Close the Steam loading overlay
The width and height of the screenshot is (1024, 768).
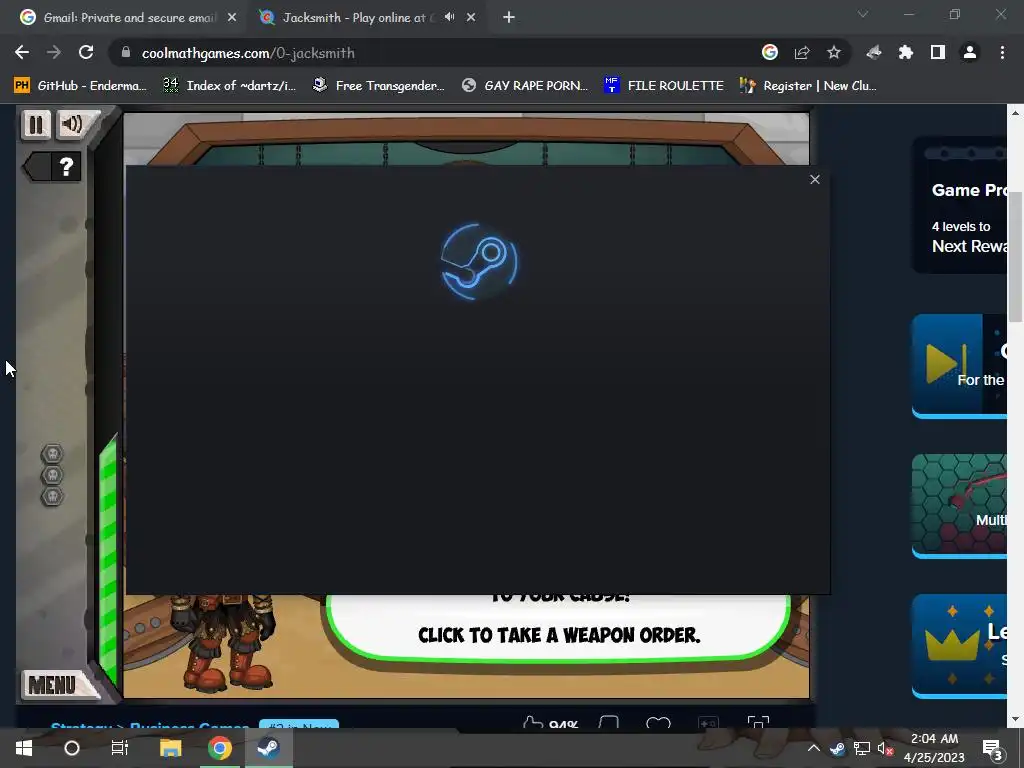point(814,180)
